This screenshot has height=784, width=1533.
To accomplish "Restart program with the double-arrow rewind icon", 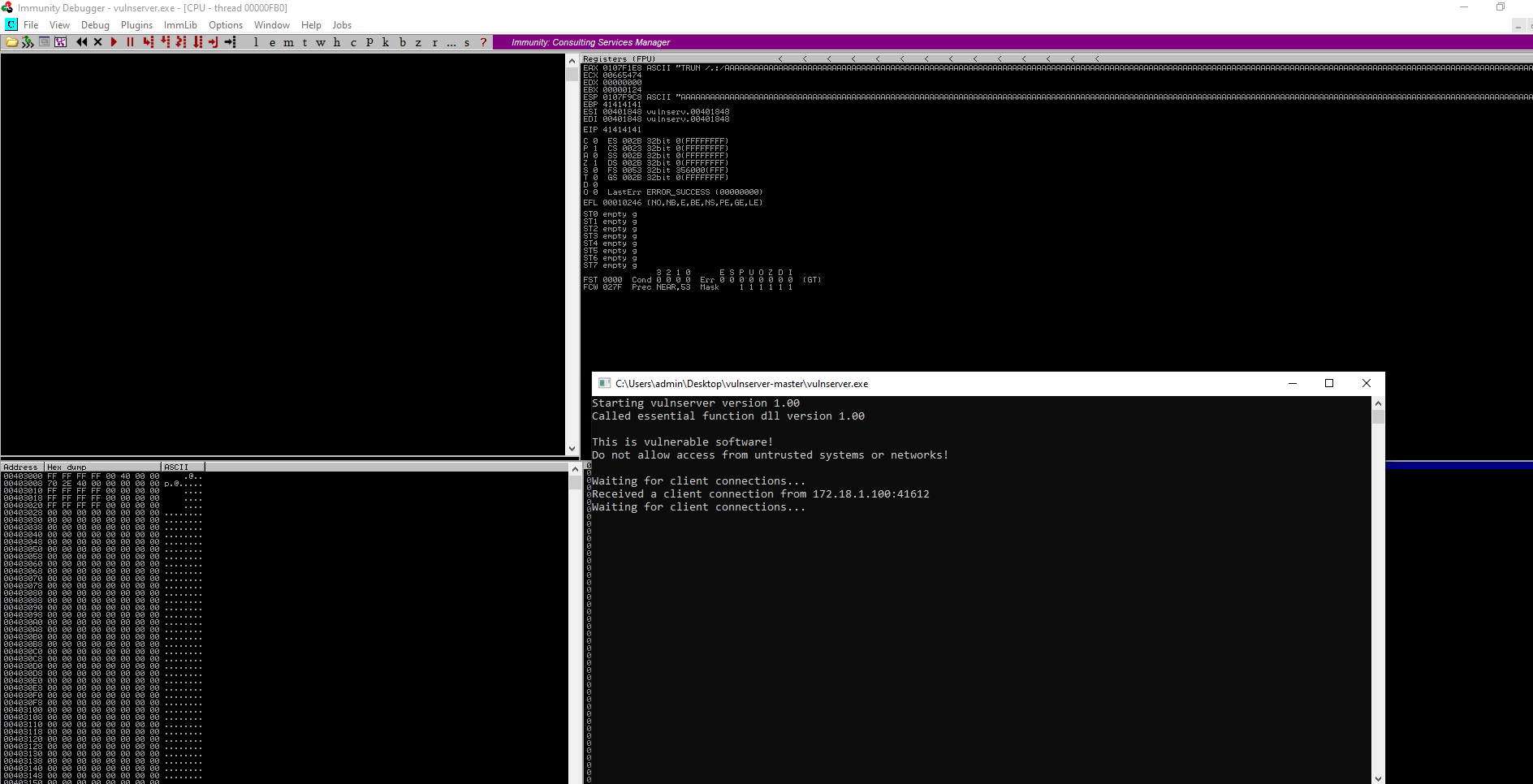I will pos(81,42).
